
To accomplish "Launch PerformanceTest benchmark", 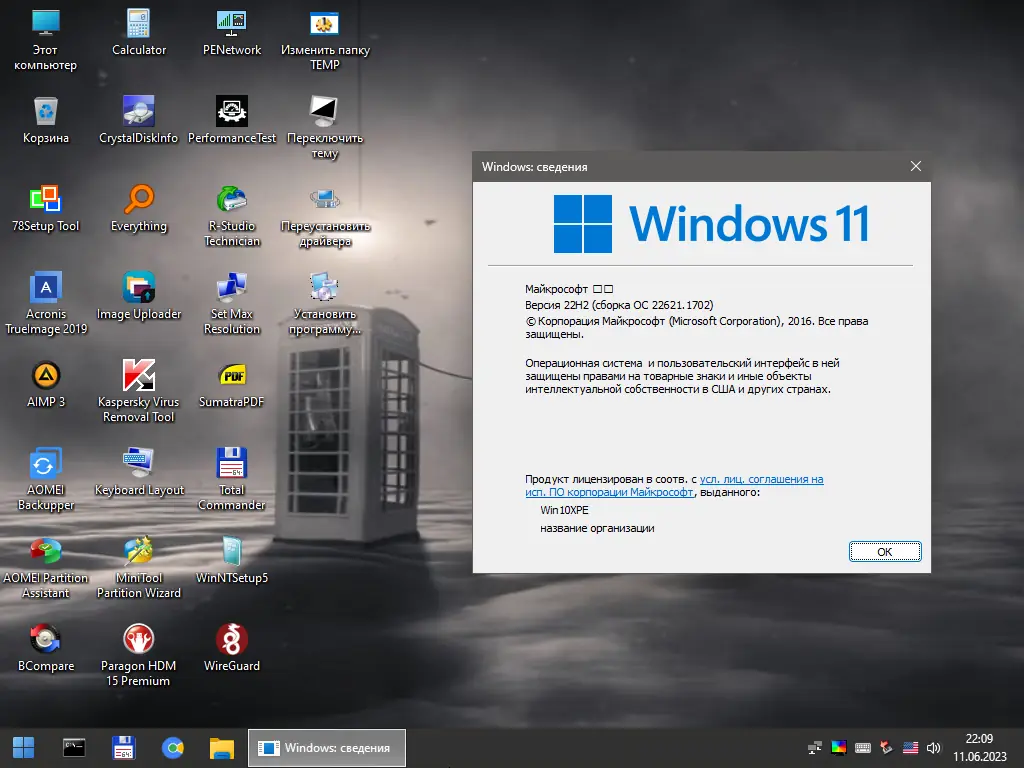I will [231, 113].
